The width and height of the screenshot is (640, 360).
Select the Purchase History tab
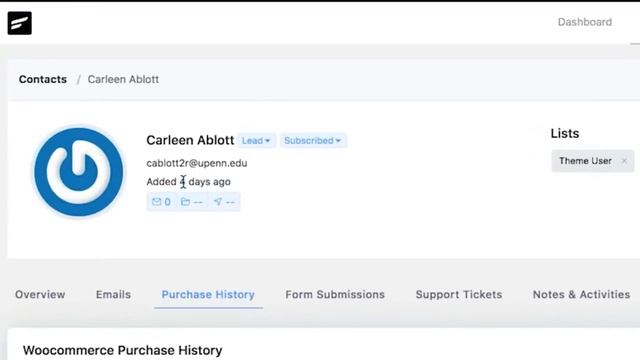click(x=208, y=294)
